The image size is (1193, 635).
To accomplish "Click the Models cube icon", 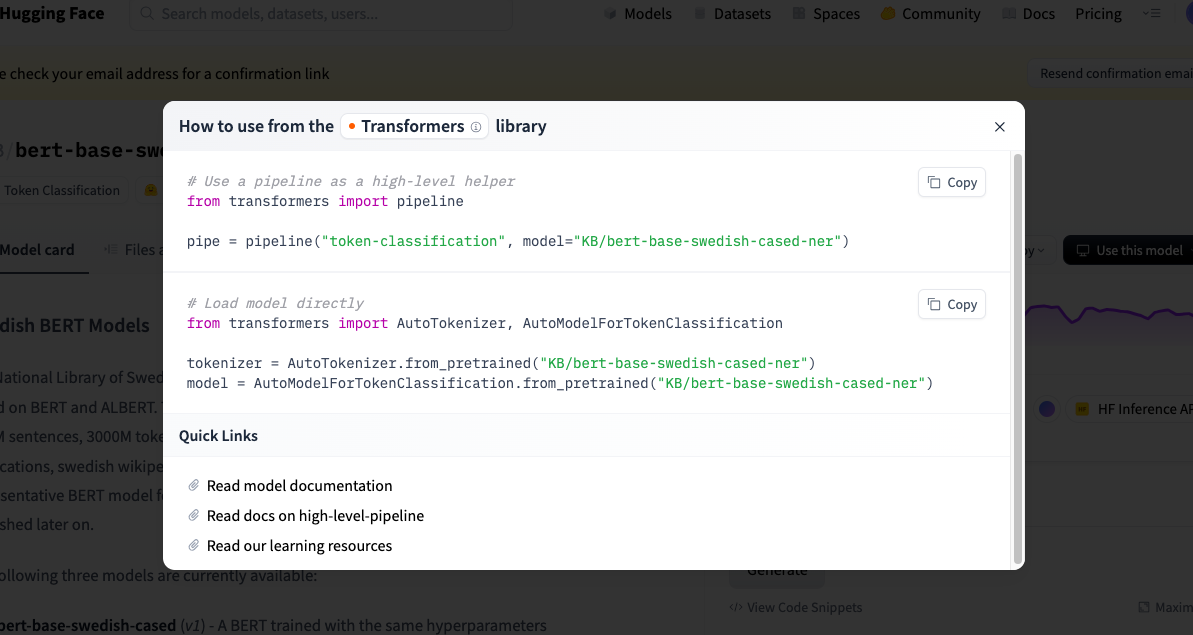I will [x=610, y=14].
